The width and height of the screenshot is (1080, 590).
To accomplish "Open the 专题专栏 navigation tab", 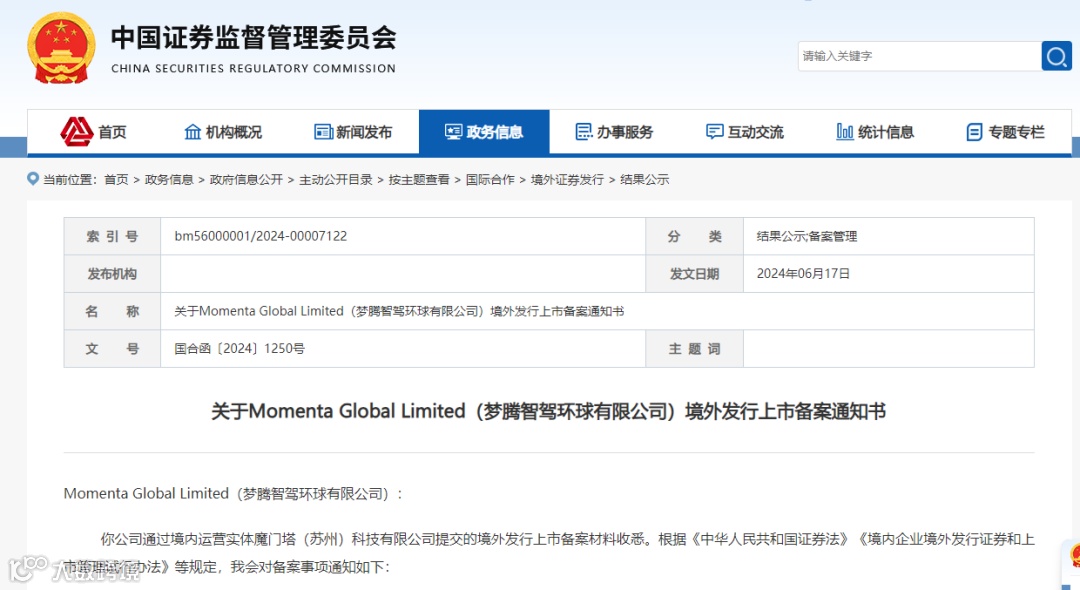I will (x=1006, y=131).
